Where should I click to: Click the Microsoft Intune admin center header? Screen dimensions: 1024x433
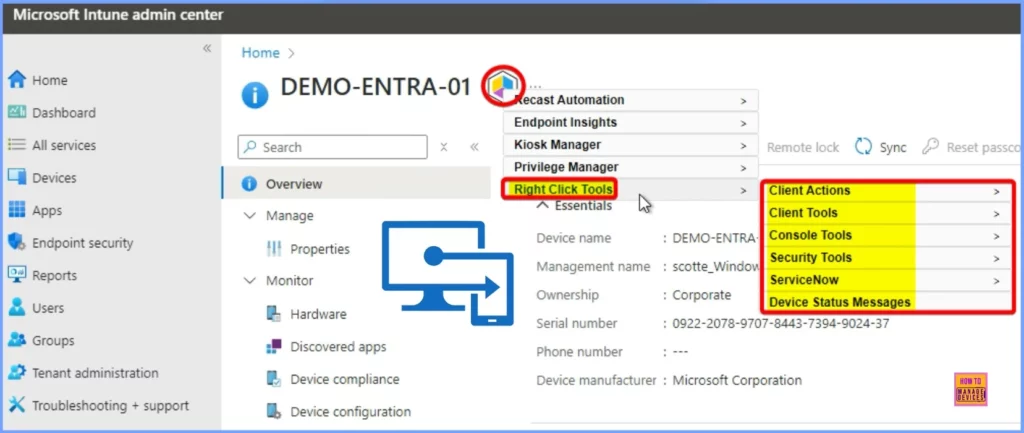point(118,15)
